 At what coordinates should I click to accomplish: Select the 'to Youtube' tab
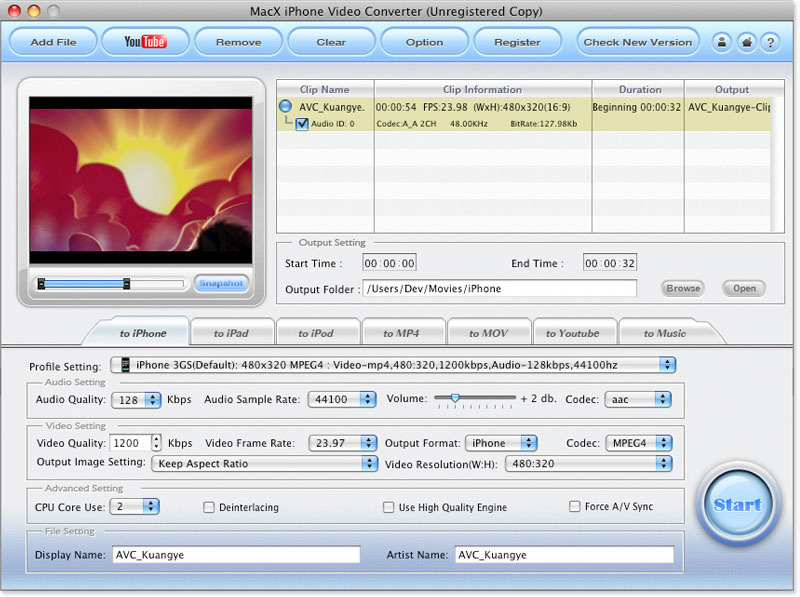pyautogui.click(x=573, y=333)
